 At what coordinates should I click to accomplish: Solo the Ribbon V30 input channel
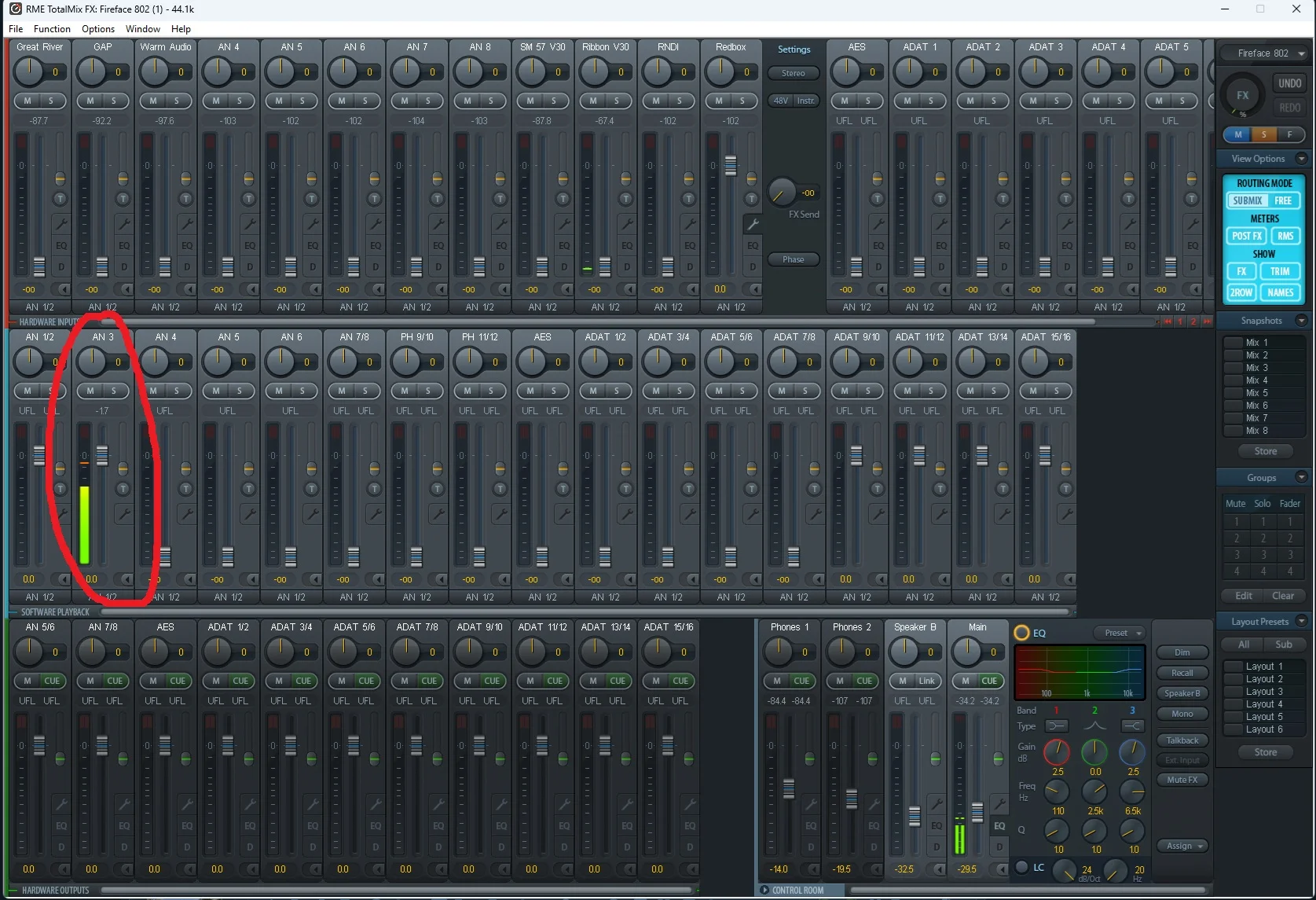617,101
